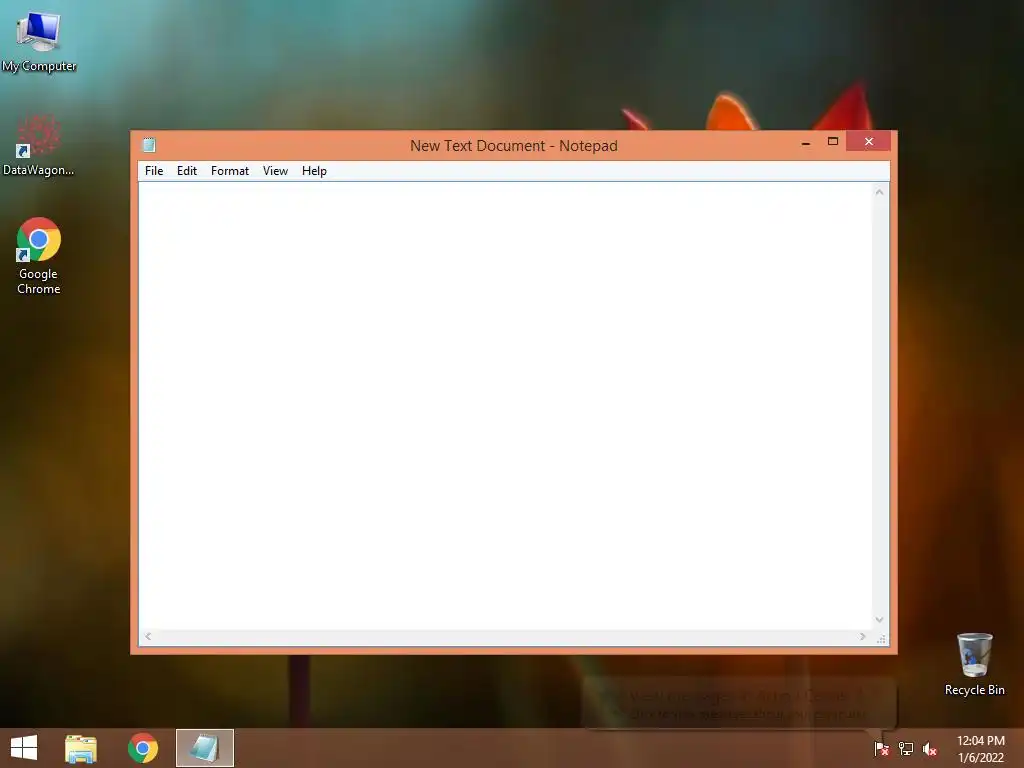Screen dimensions: 1024x768
Task: Minimize the Notepad window
Action: point(806,142)
